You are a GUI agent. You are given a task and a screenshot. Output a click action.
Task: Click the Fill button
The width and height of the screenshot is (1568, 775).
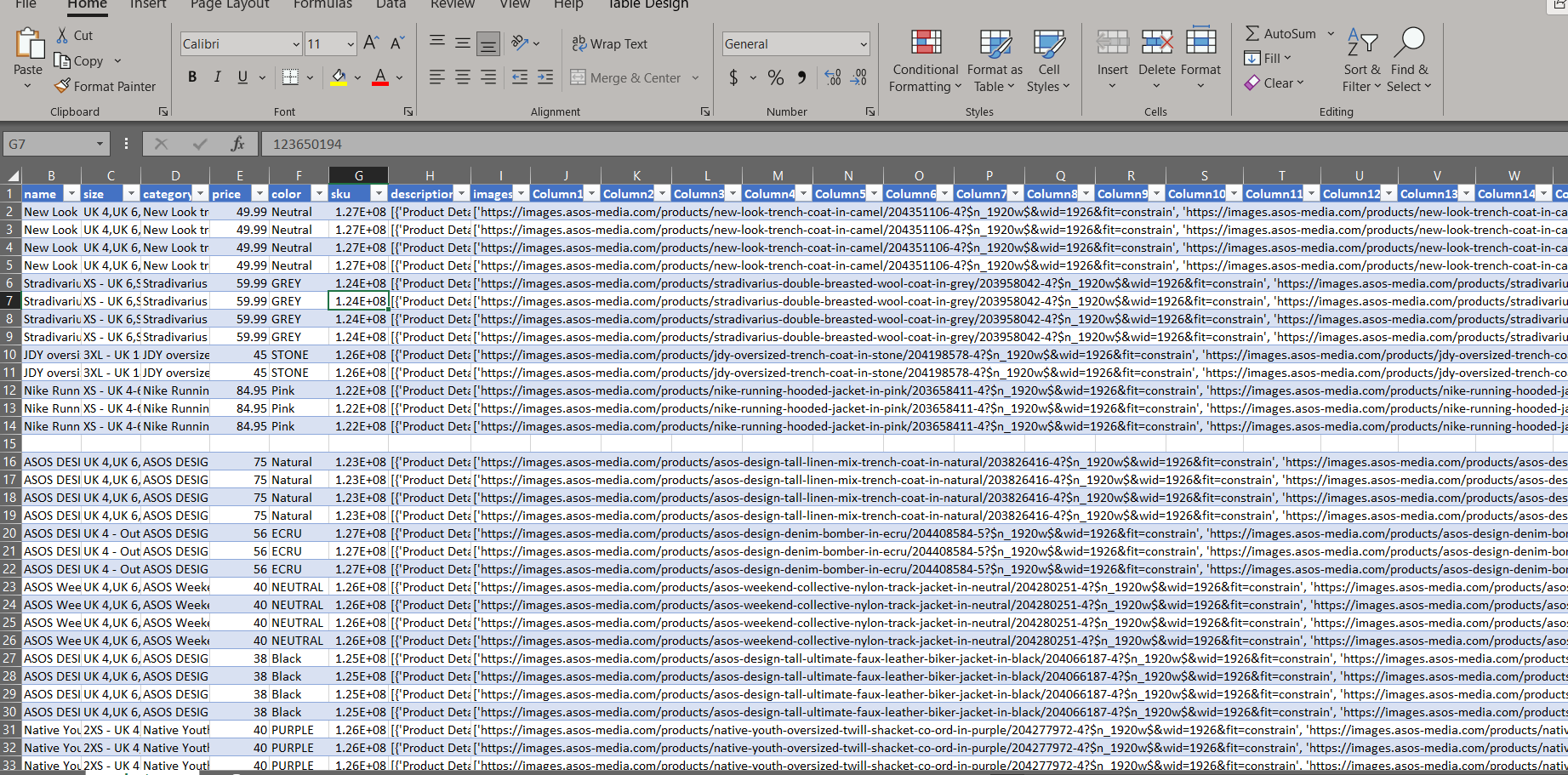click(x=1268, y=58)
